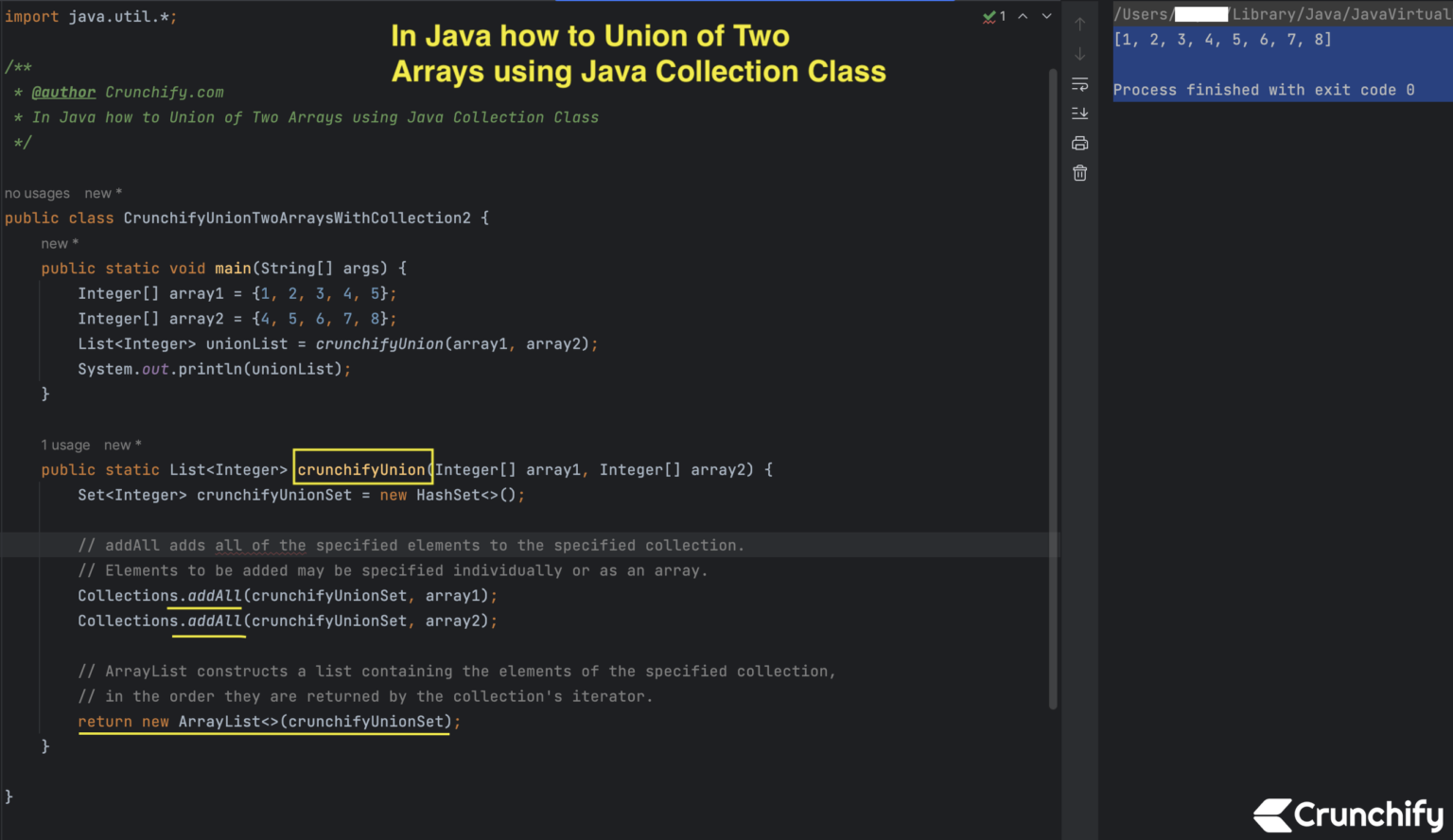Navigate to next problem with the down chevron
Screen dimensions: 1453x840
(1047, 16)
